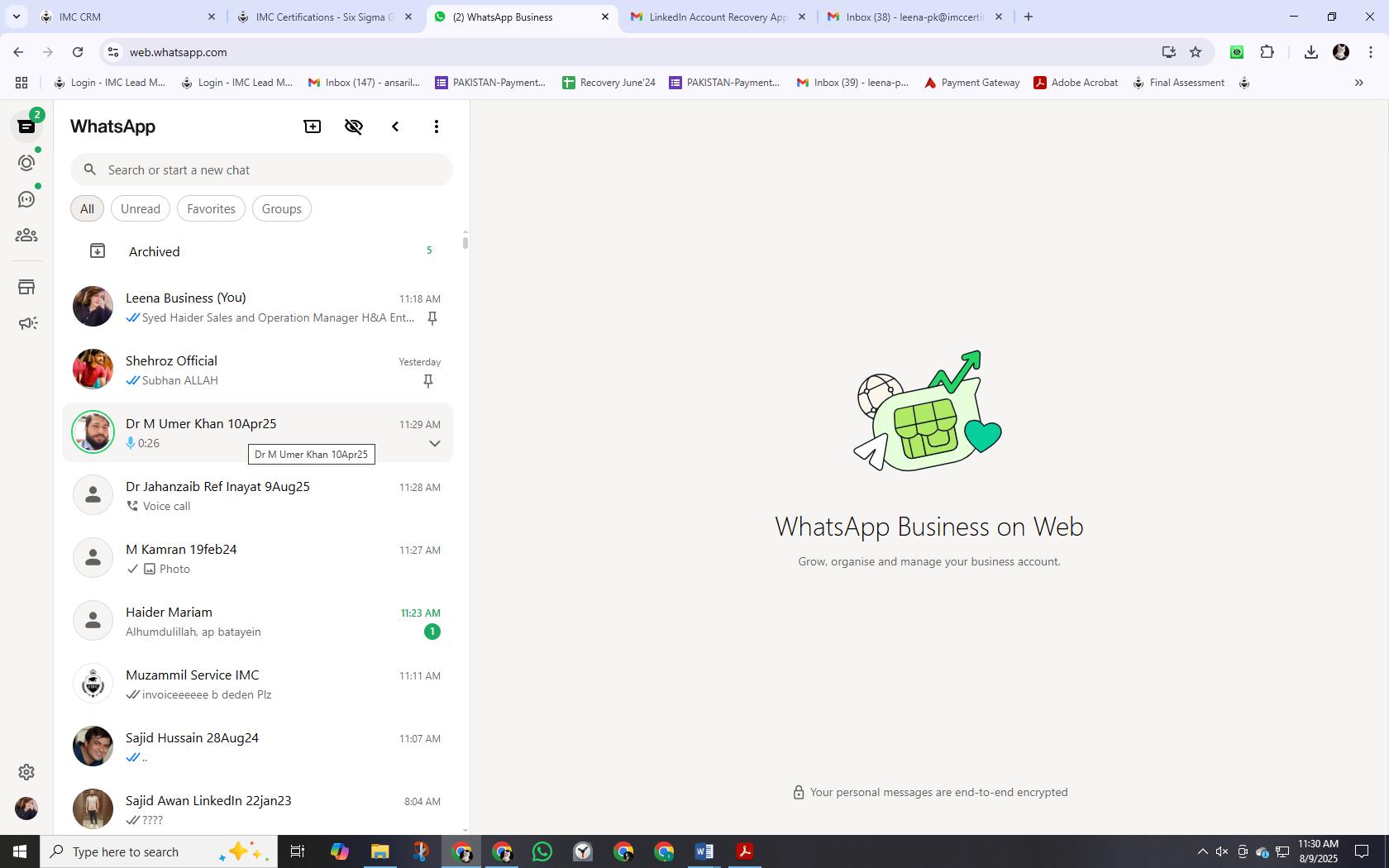
Task: Open the Archived chats row
Action: [258, 251]
